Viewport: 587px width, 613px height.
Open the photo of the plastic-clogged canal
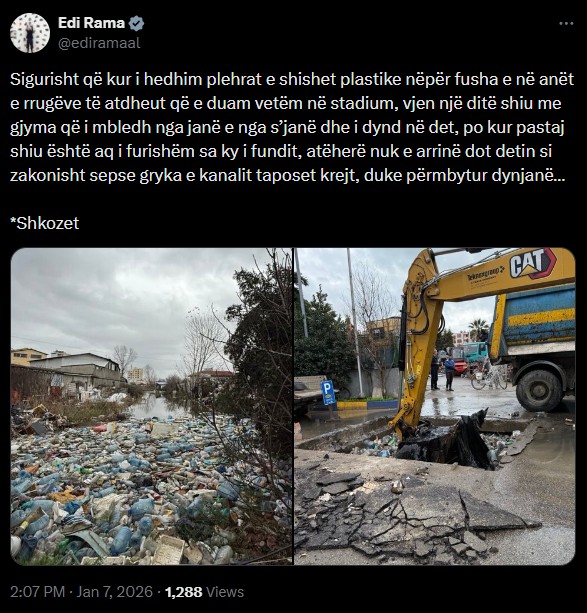[151, 406]
